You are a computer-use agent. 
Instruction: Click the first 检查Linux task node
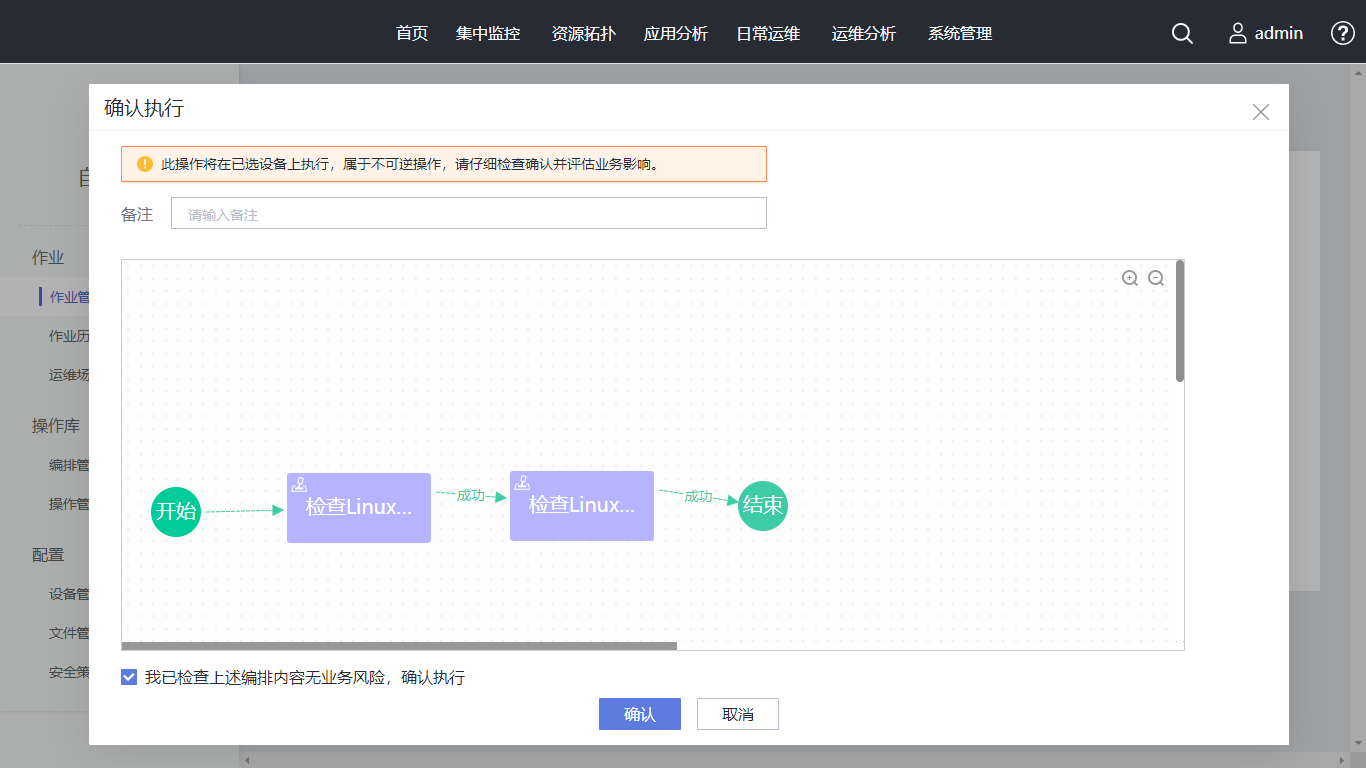point(359,508)
